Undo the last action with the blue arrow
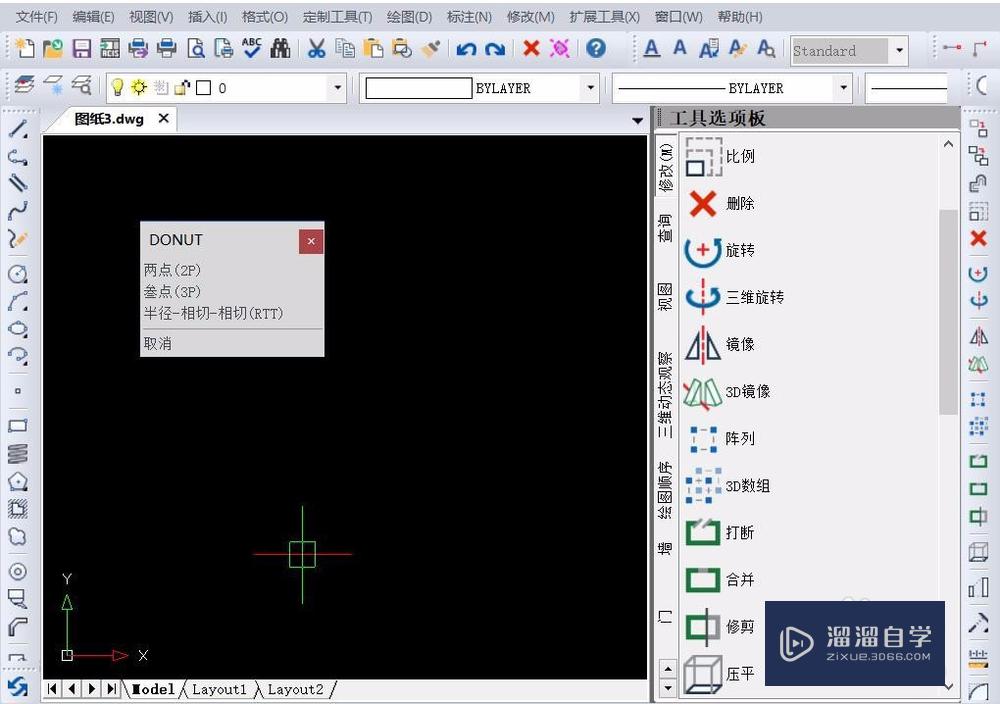The height and width of the screenshot is (704, 1000). 466,48
